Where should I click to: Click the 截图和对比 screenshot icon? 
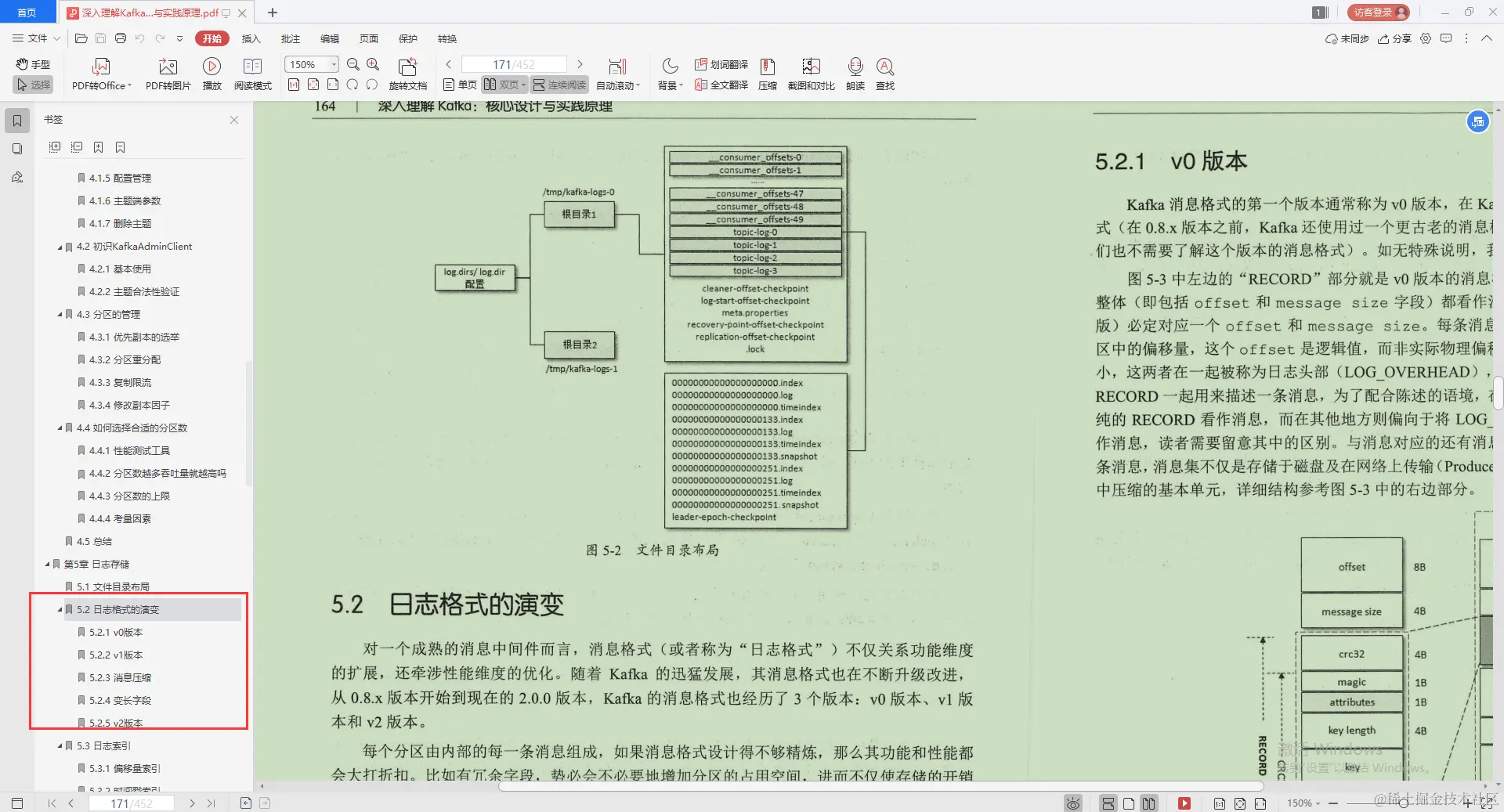click(x=810, y=74)
